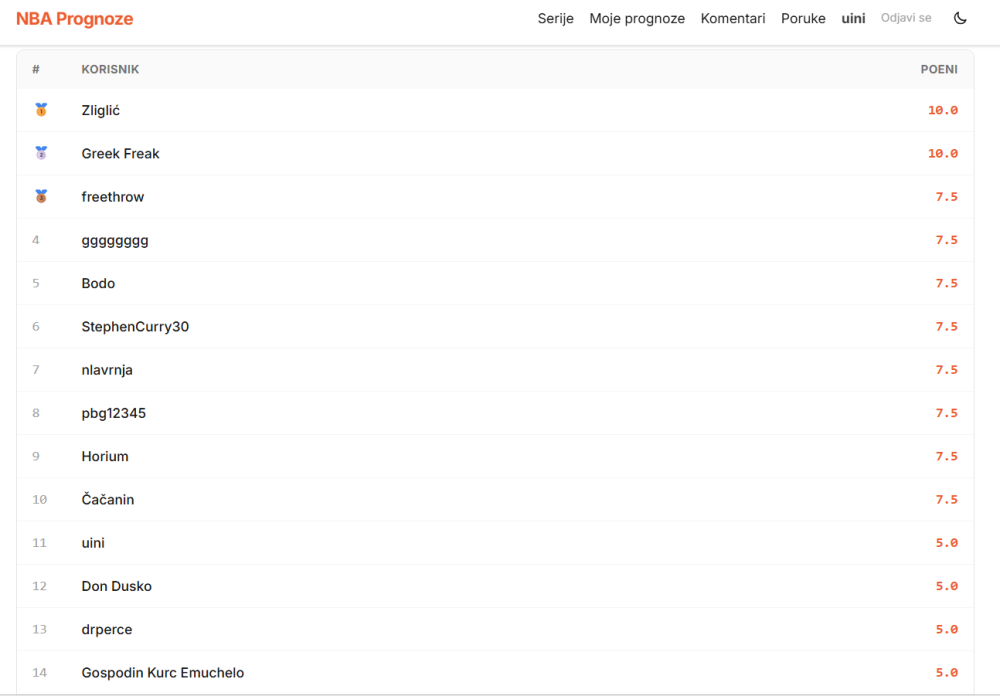The height and width of the screenshot is (696, 1000).
Task: Open the NBA Prognoze home logo
Action: 75,19
